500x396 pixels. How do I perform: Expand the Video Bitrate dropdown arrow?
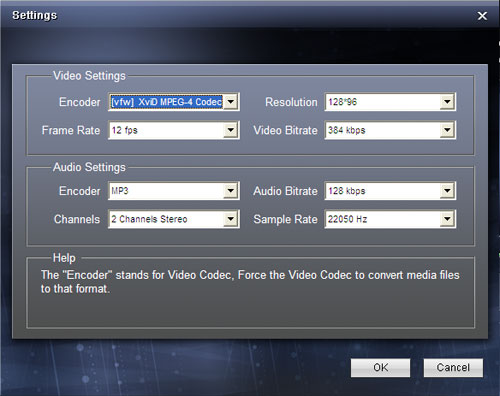[x=447, y=130]
